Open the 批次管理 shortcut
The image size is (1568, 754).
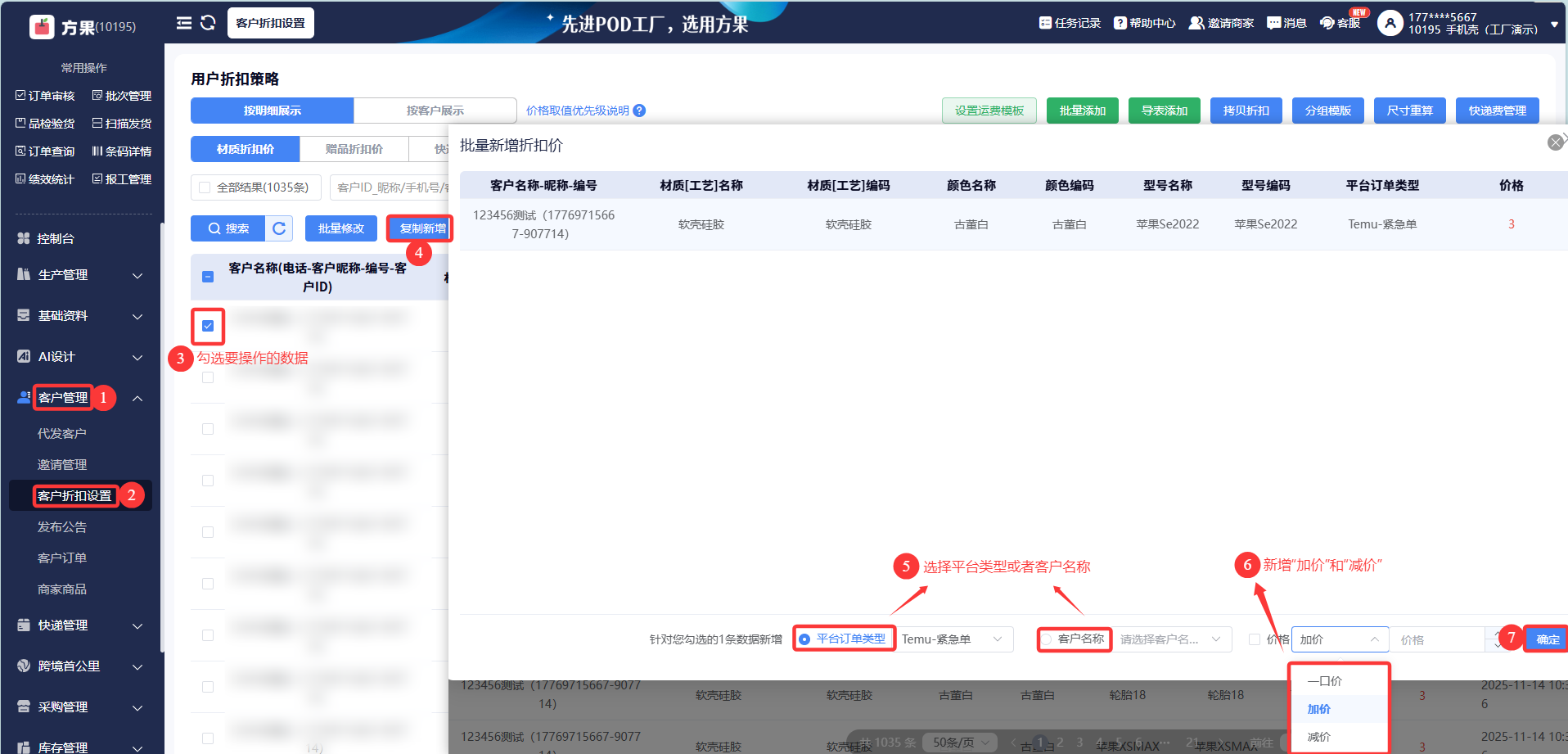pos(122,96)
